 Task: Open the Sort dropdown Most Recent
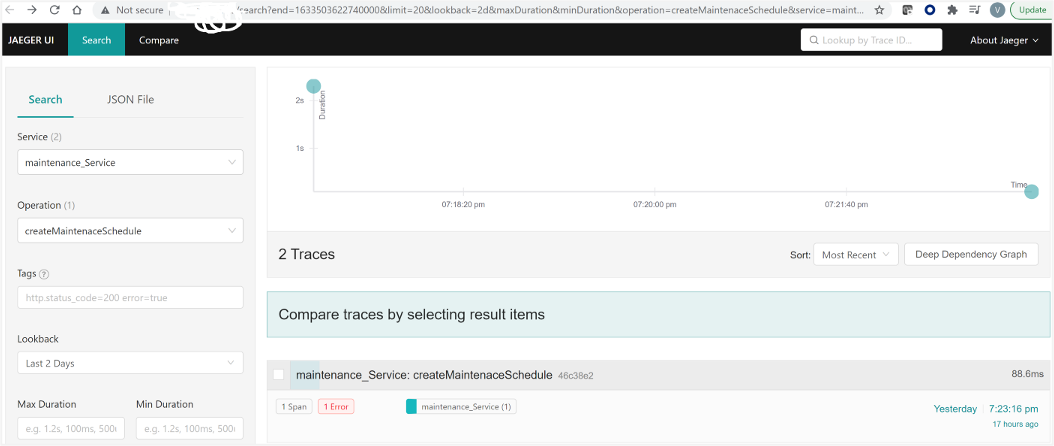click(855, 254)
